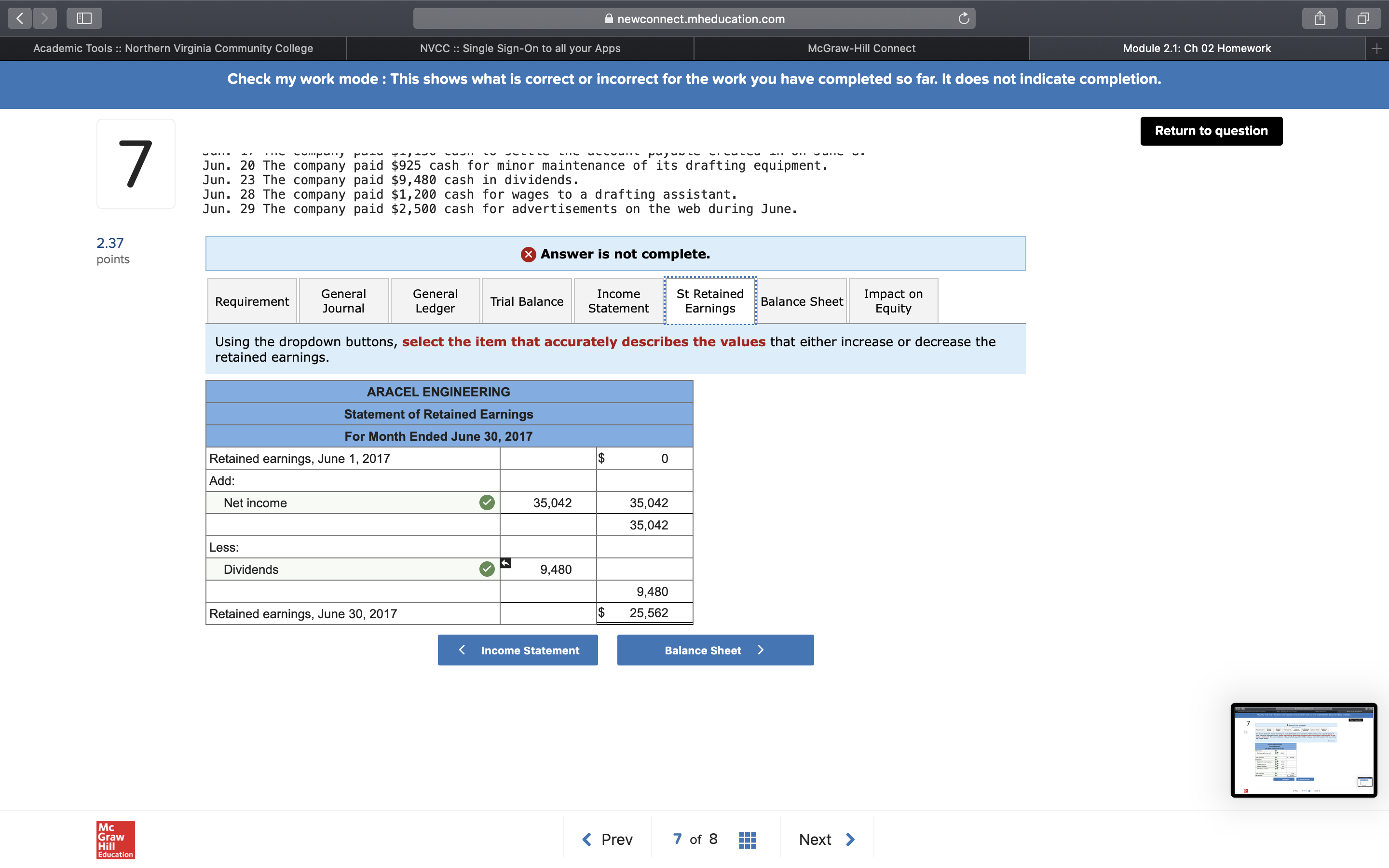Click the Return to question button
1389x868 pixels.
pyautogui.click(x=1211, y=131)
